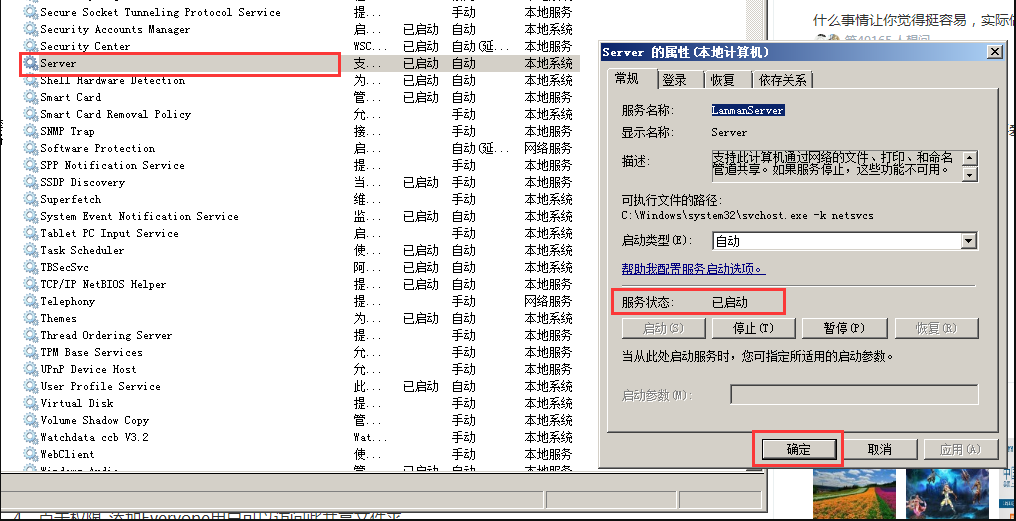Click the gear icon for Shell Hardware Detection

(30, 81)
